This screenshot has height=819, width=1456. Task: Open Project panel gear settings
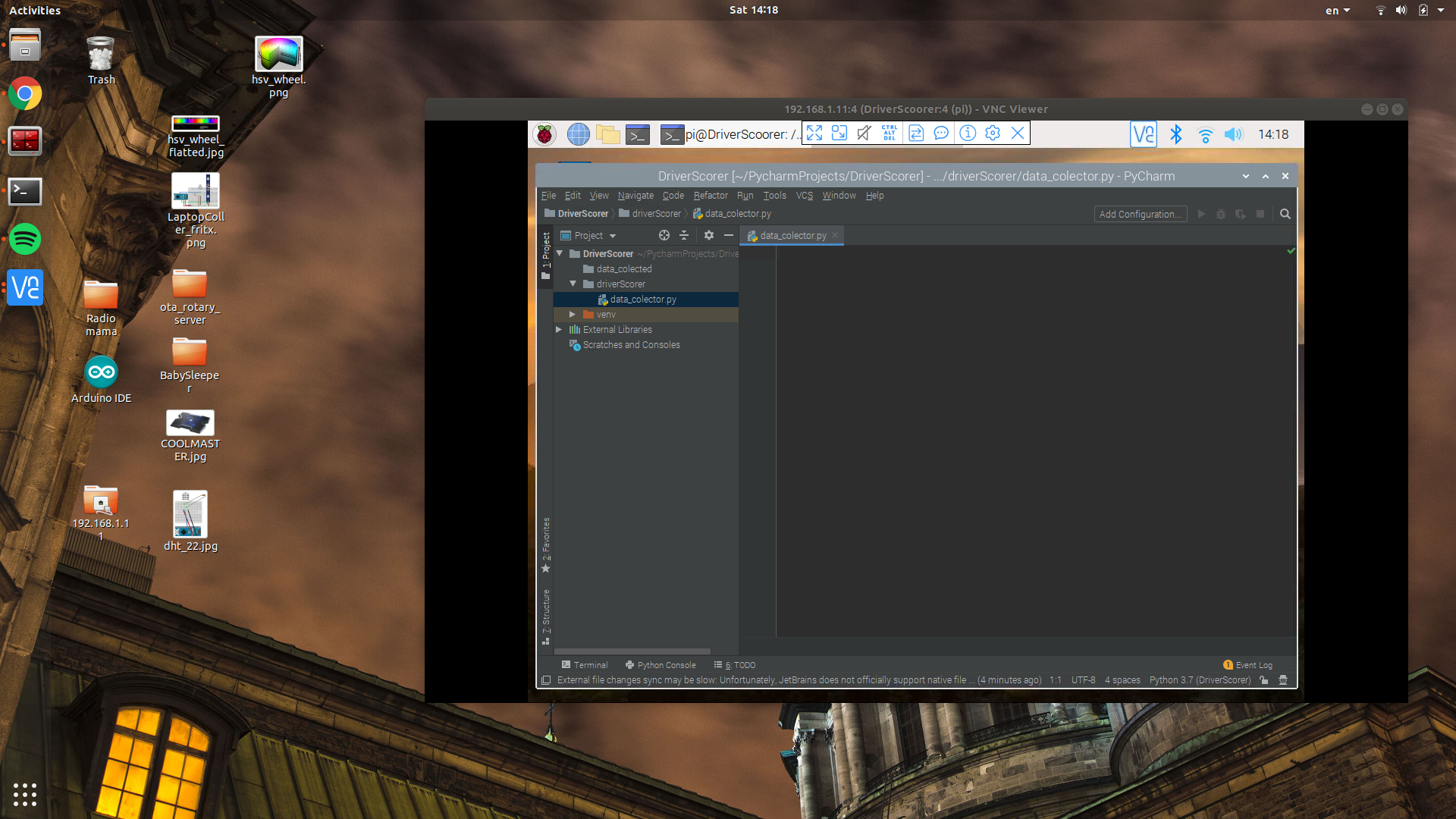click(709, 235)
